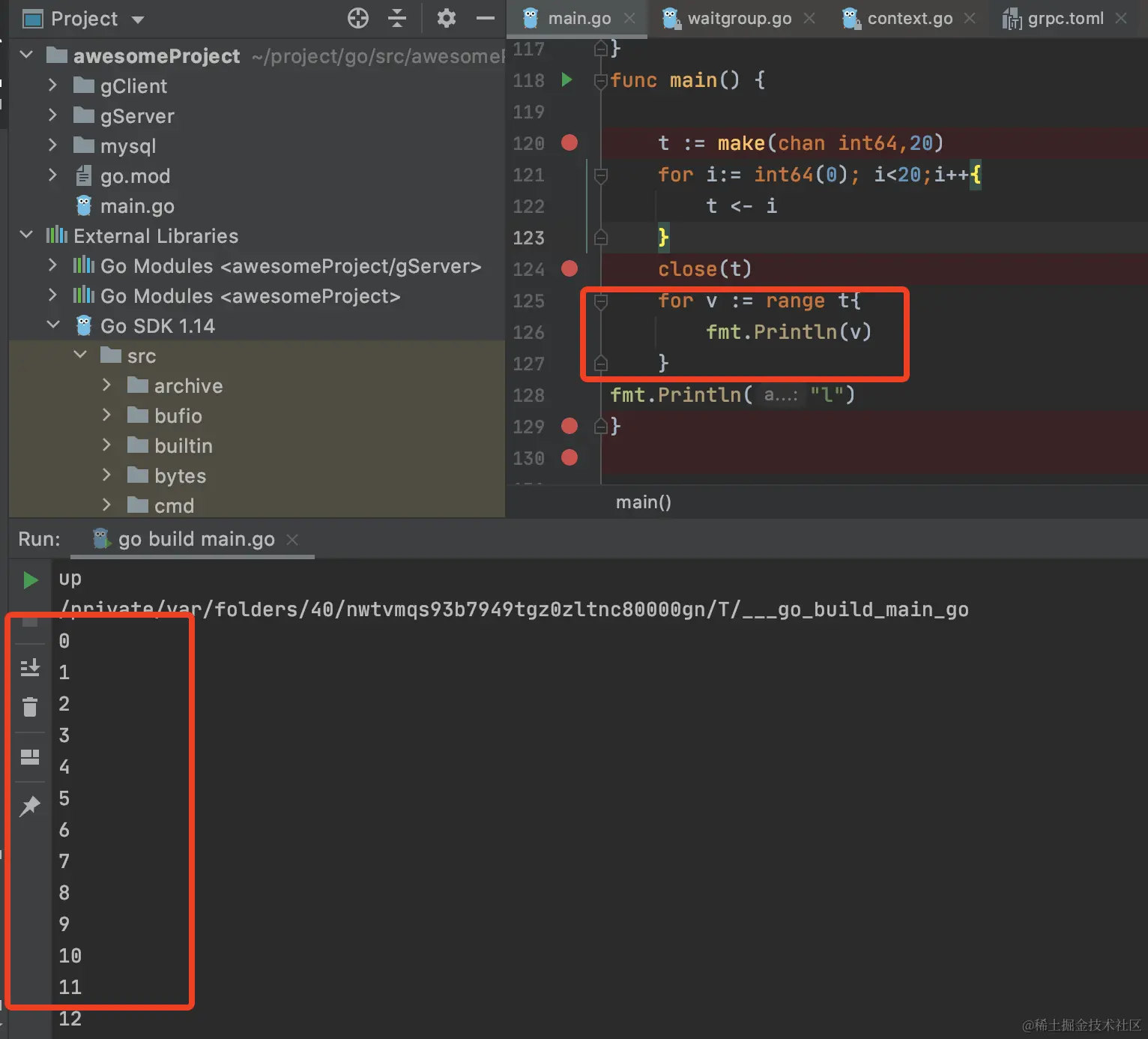Viewport: 1148px width, 1039px height.
Task: Click line number 123 in gutter
Action: pos(528,238)
